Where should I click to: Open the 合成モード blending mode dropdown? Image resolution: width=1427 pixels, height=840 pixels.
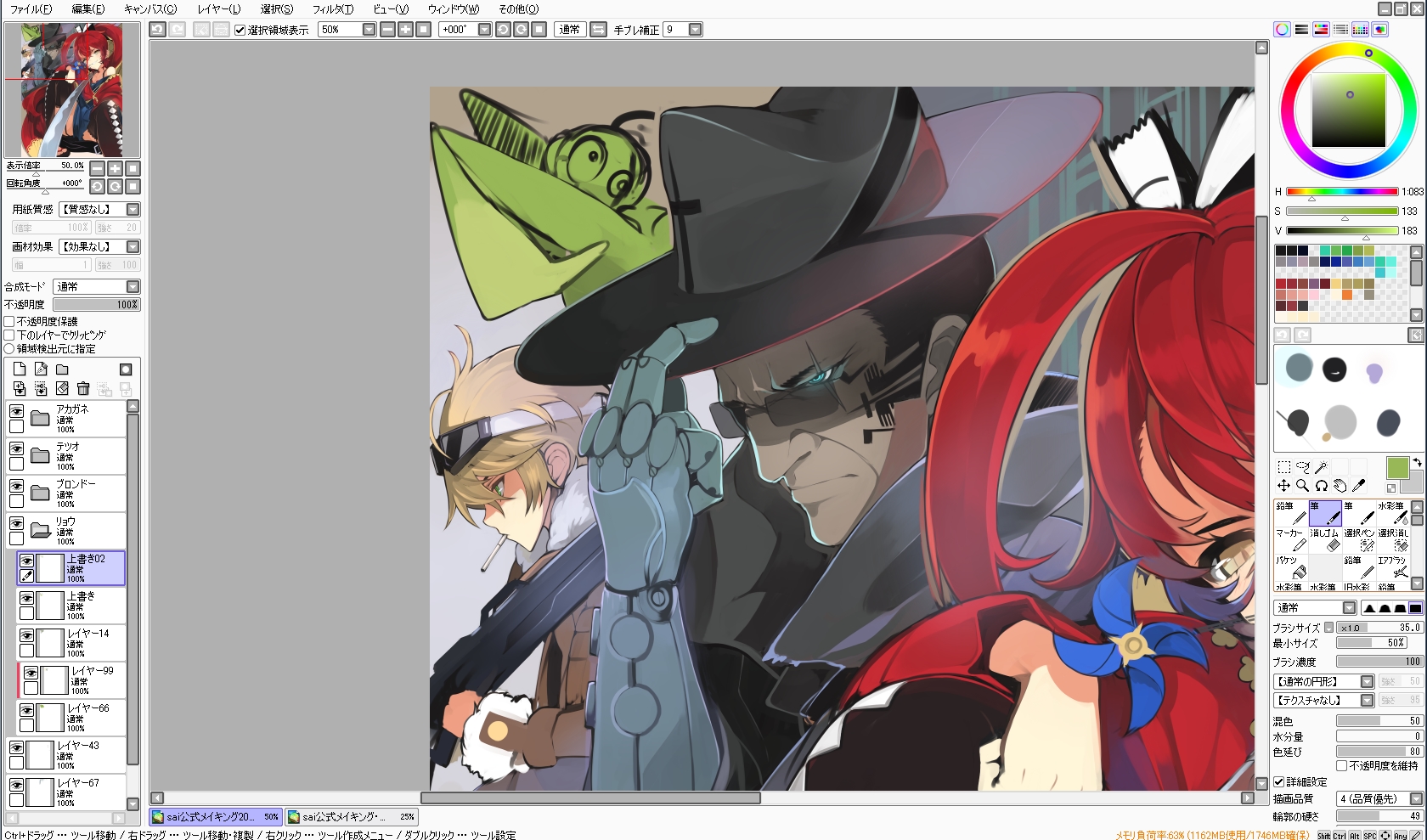(133, 287)
